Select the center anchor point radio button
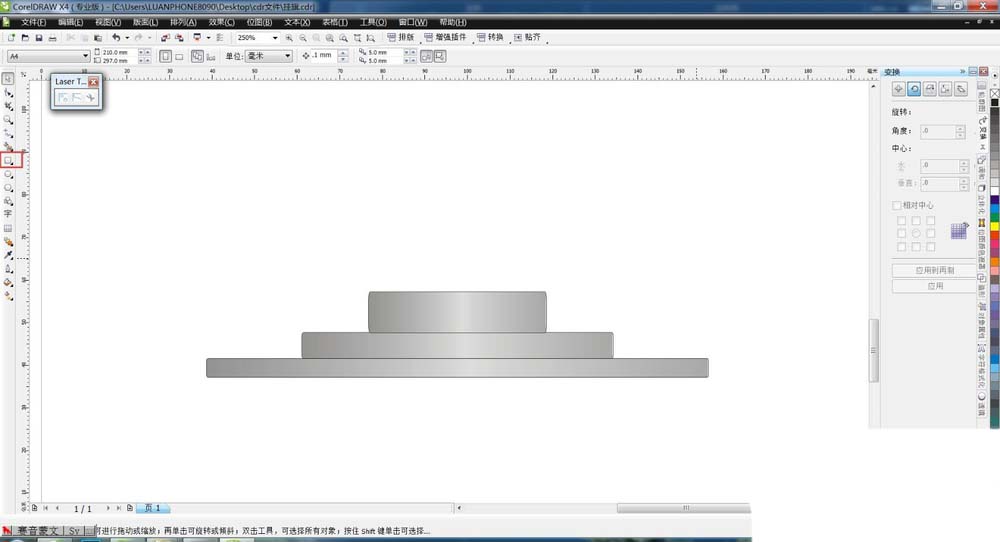 915,233
